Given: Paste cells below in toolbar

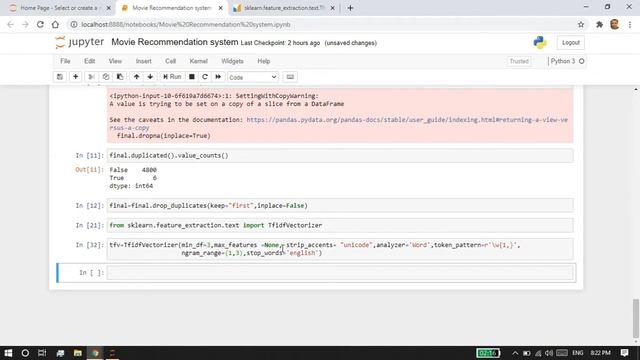Looking at the screenshot, I should (x=120, y=77).
